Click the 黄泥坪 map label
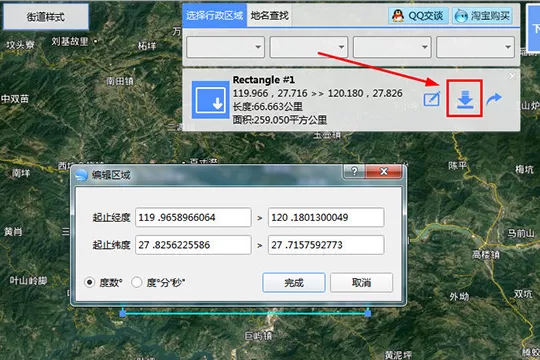Screen dimensions: 540x360 coord(398,354)
